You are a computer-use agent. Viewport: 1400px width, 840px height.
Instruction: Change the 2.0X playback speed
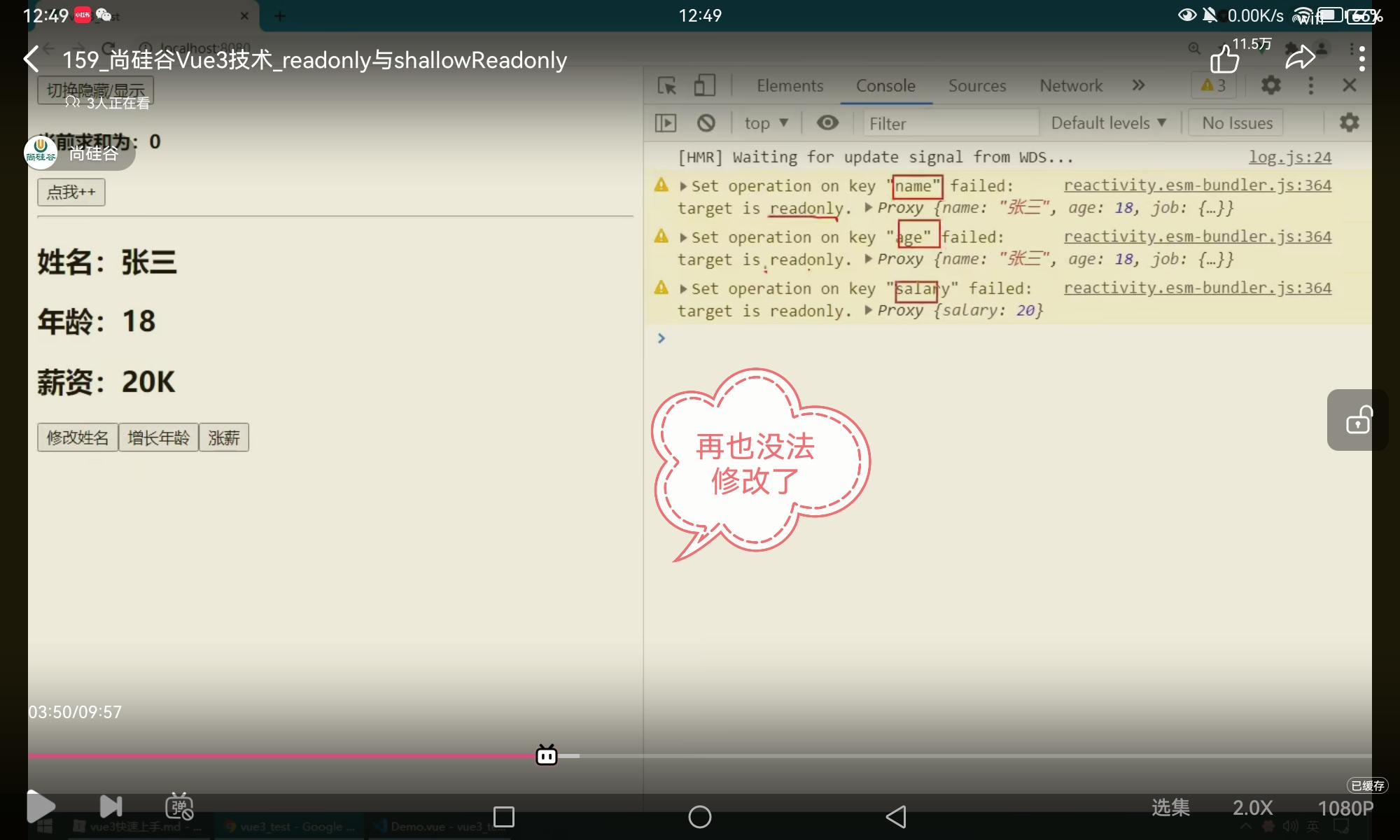[x=1252, y=808]
